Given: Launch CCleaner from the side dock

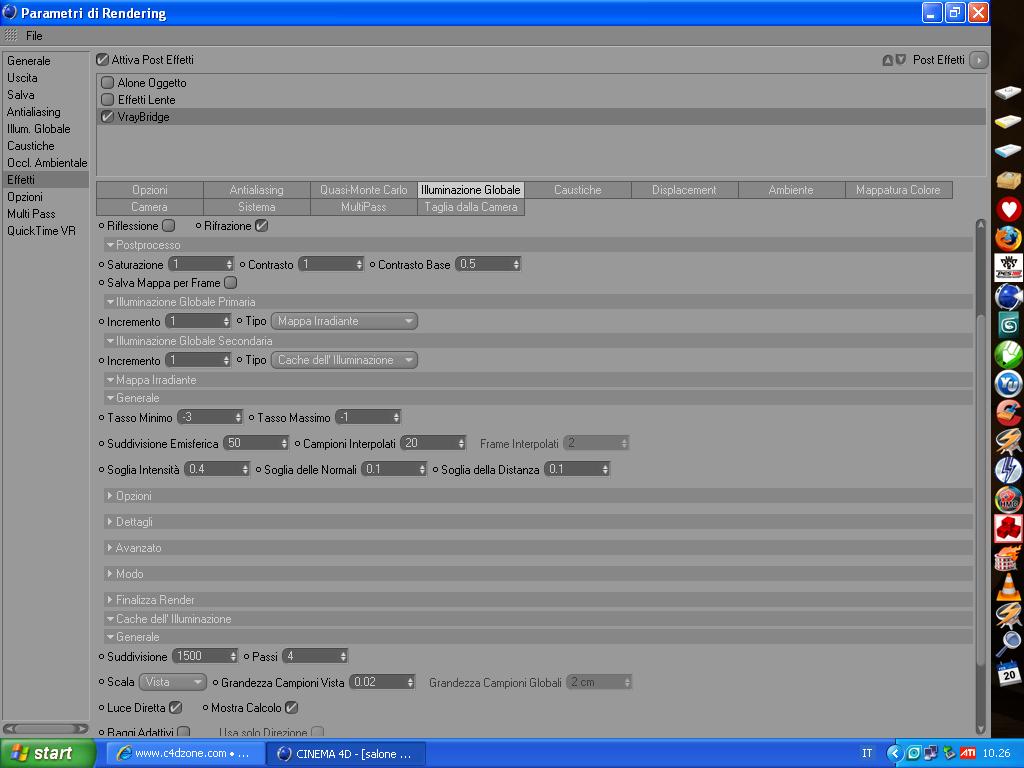Looking at the screenshot, I should pos(1008,412).
